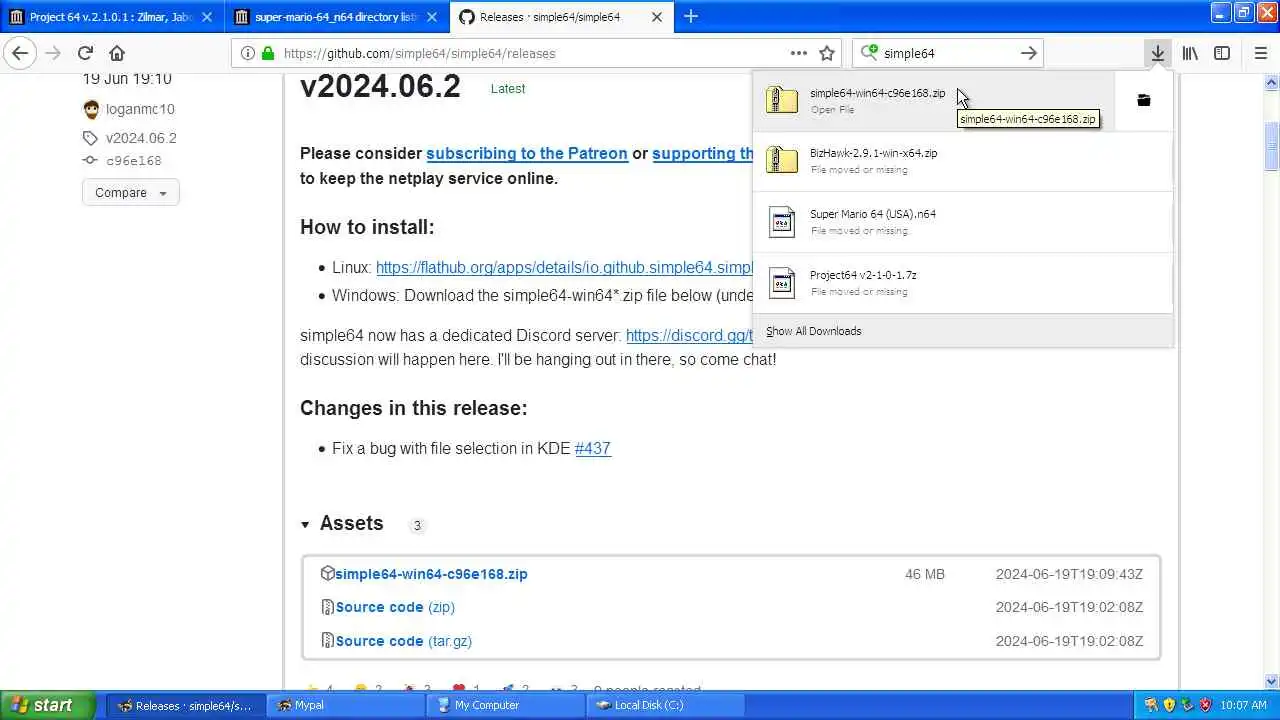Click BizHawk zip file icon in downloads
Image resolution: width=1280 pixels, height=720 pixels.
point(782,161)
